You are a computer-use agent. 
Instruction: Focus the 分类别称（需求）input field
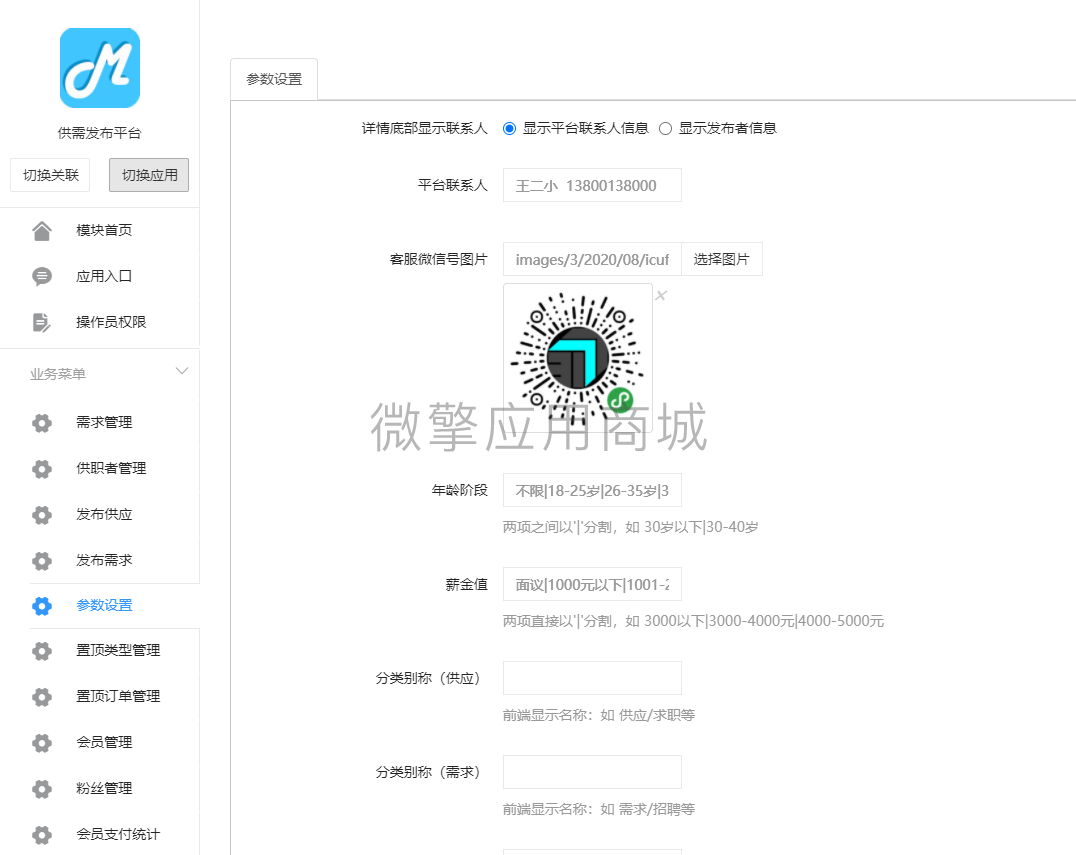click(x=592, y=773)
